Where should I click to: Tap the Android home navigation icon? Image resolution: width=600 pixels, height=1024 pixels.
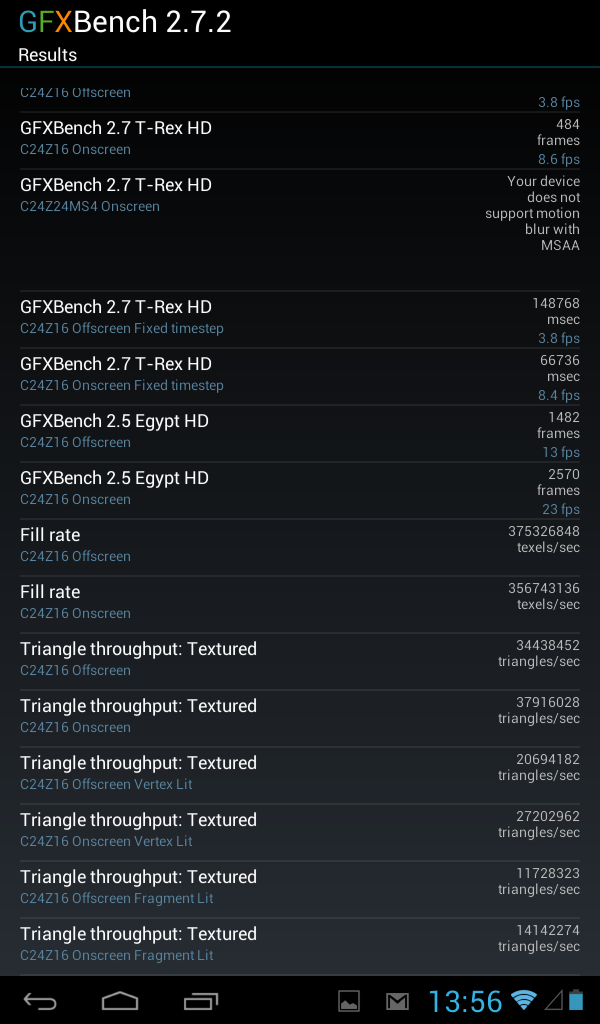(120, 1000)
